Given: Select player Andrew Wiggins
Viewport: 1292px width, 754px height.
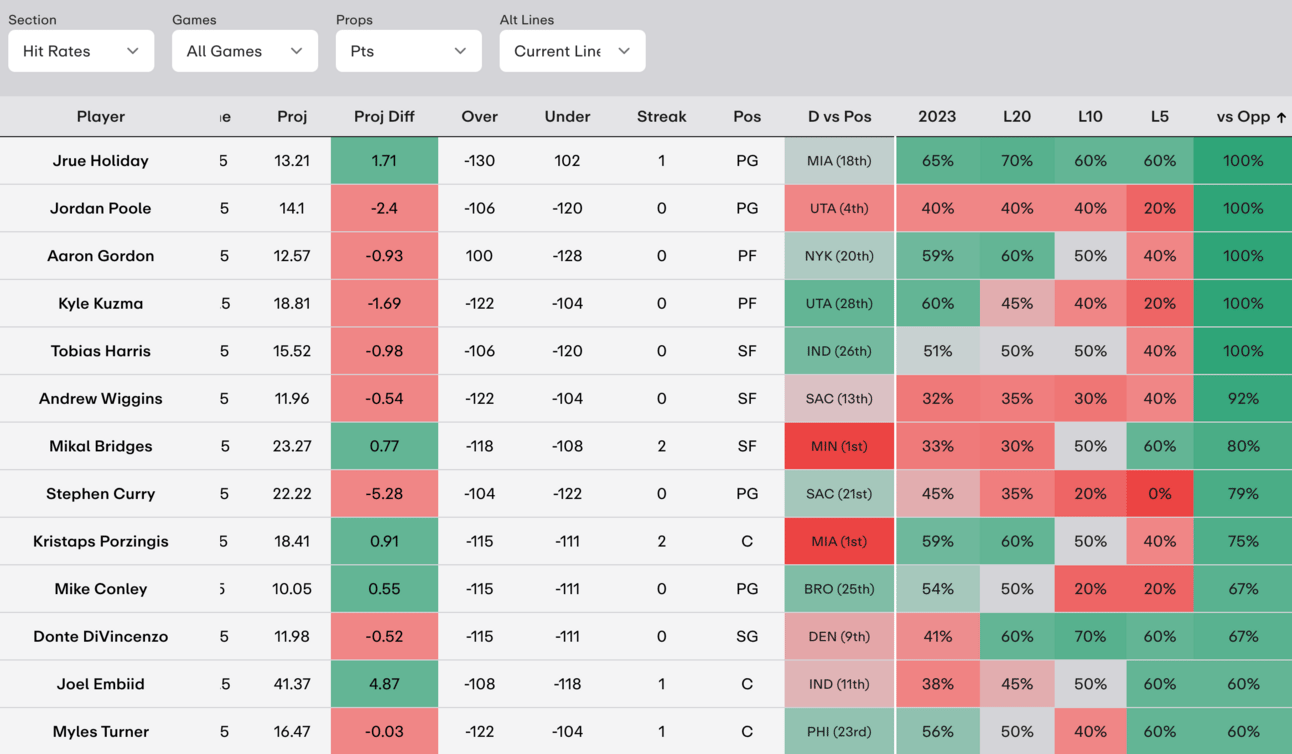Looking at the screenshot, I should click(101, 398).
